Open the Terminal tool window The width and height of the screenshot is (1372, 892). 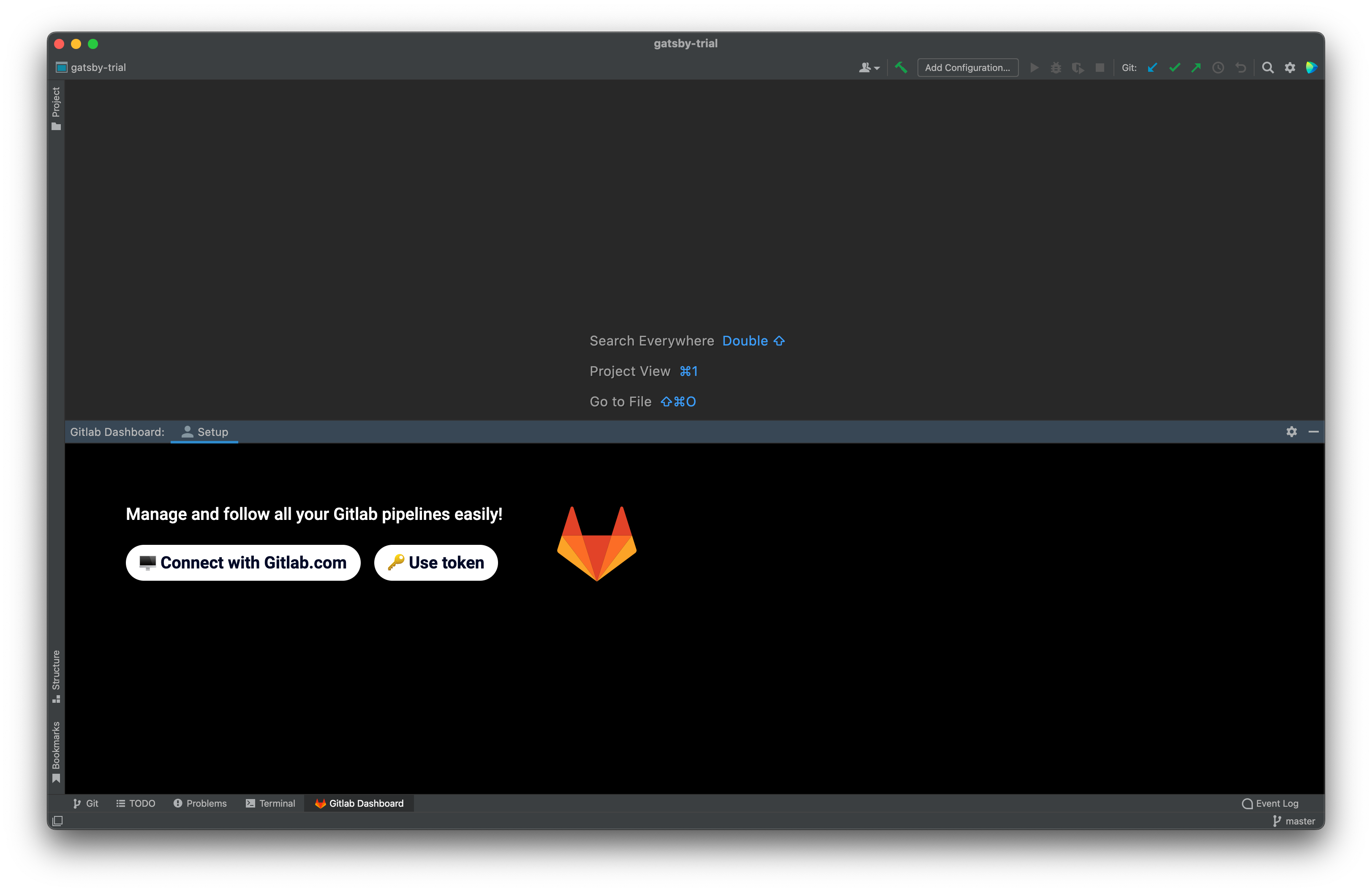pyautogui.click(x=270, y=804)
